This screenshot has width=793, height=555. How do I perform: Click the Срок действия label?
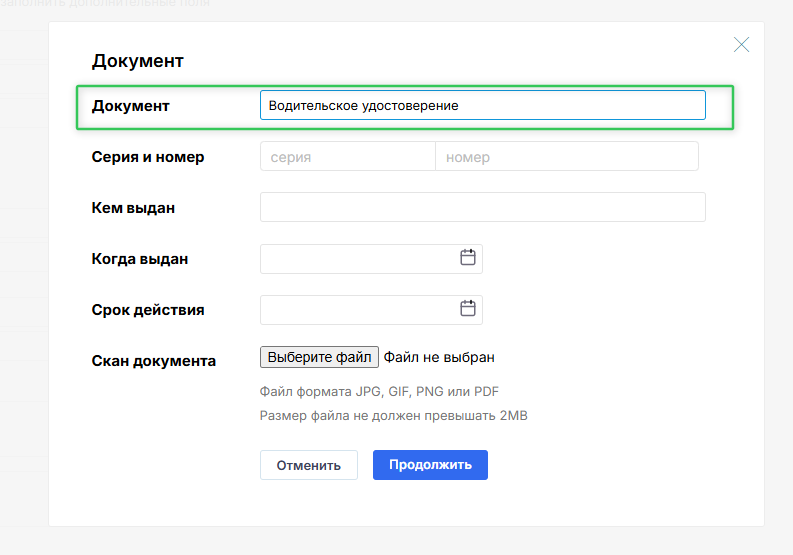pos(148,310)
